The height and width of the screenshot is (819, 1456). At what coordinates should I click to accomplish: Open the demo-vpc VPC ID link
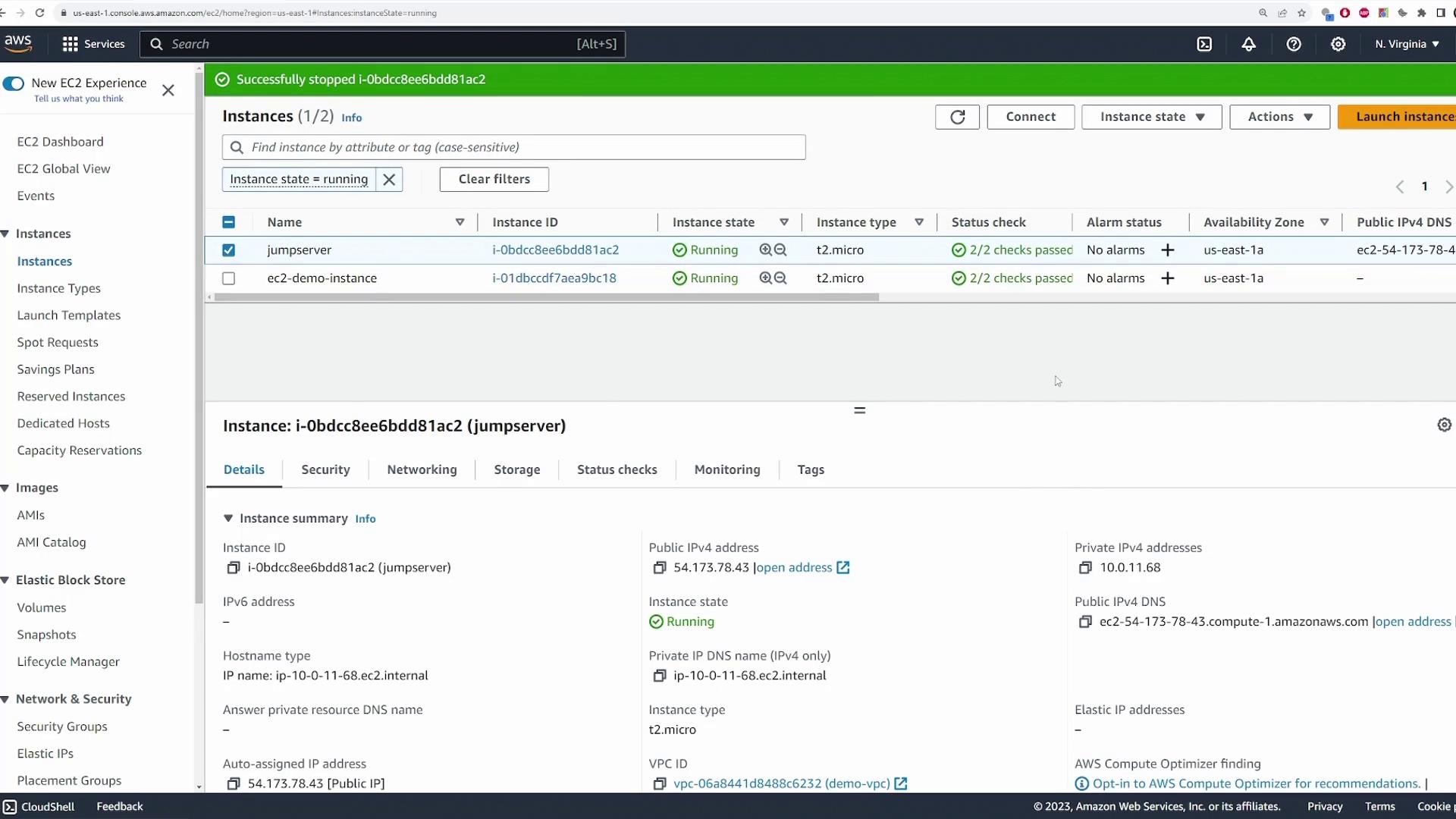coord(781,784)
